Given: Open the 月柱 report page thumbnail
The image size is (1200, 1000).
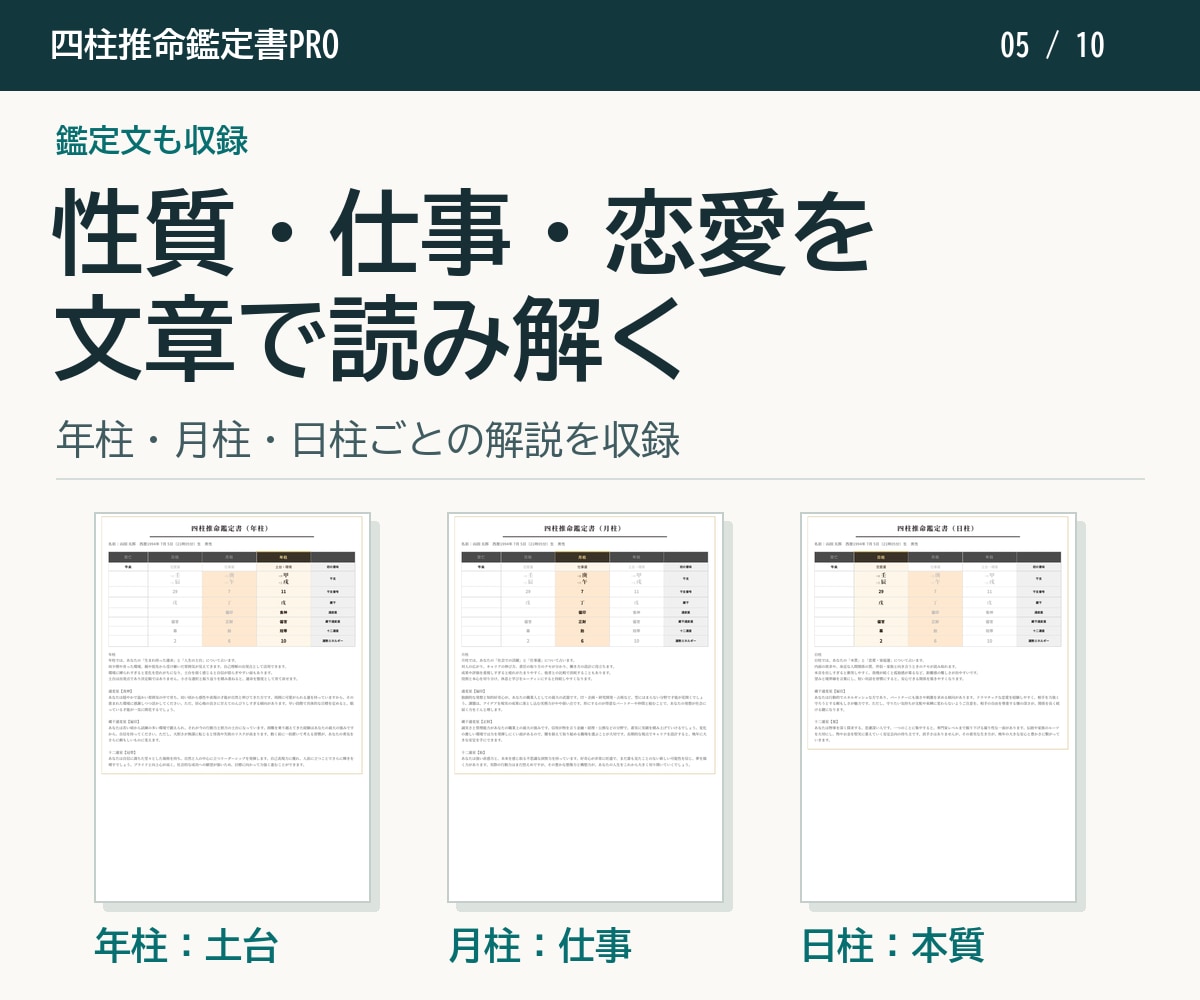Looking at the screenshot, I should (x=585, y=706).
